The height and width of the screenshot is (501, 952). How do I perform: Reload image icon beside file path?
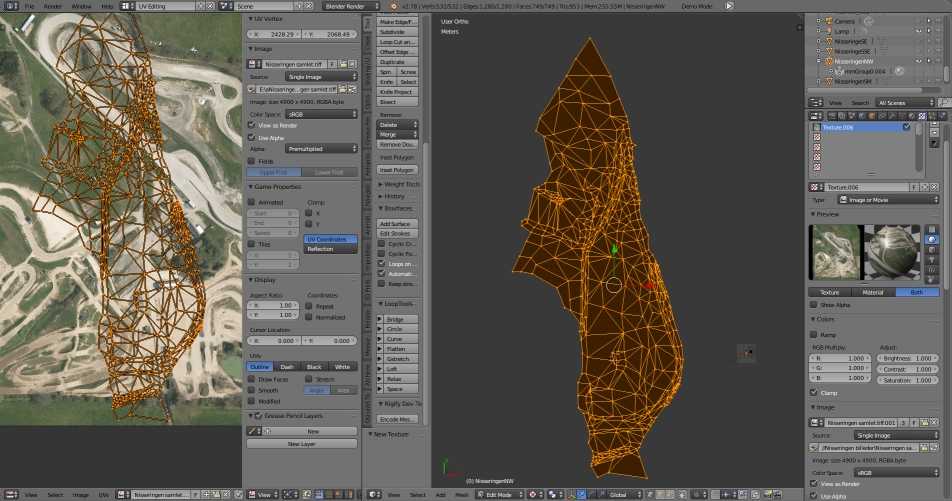pyautogui.click(x=352, y=89)
